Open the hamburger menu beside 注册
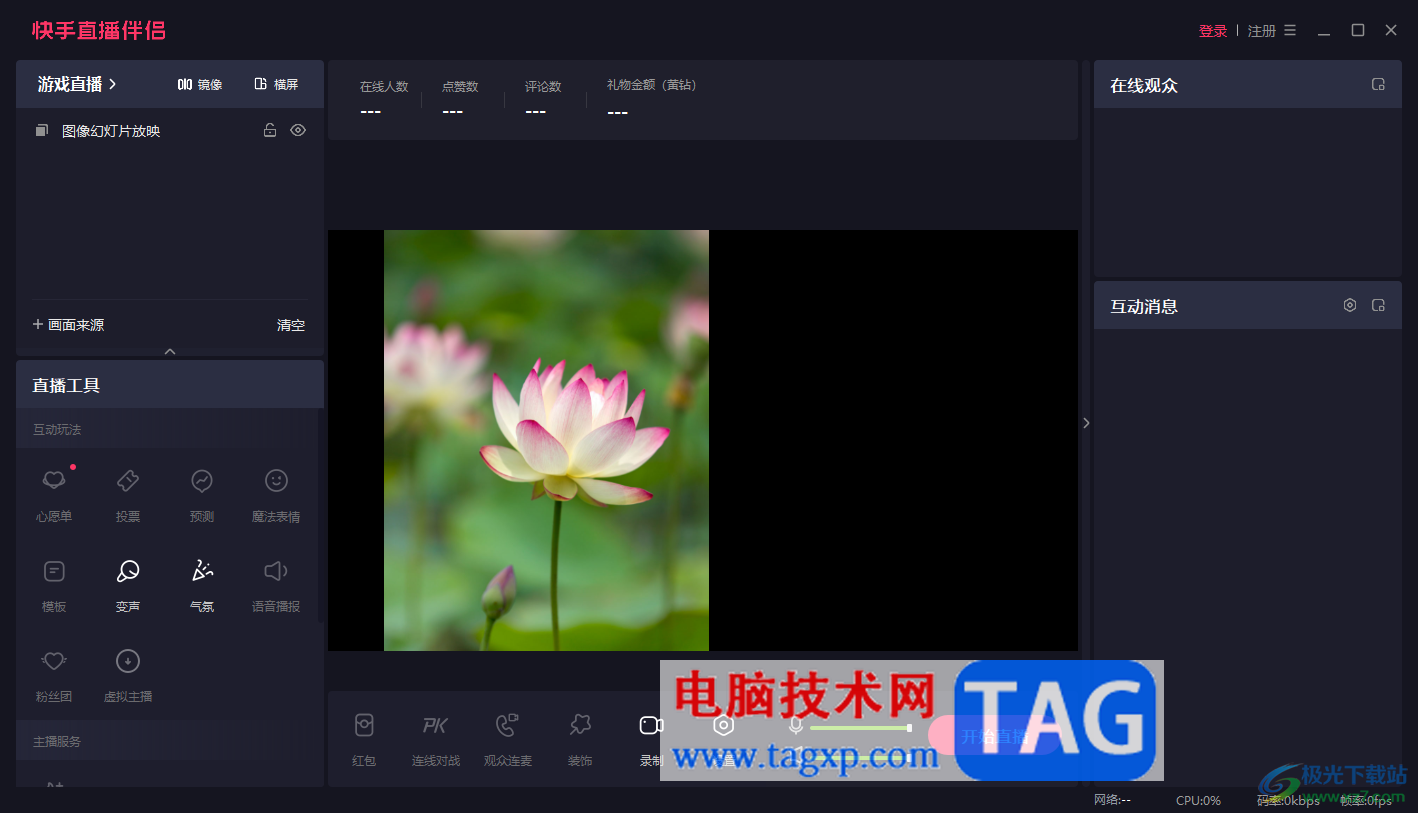This screenshot has width=1418, height=813. [x=1290, y=31]
